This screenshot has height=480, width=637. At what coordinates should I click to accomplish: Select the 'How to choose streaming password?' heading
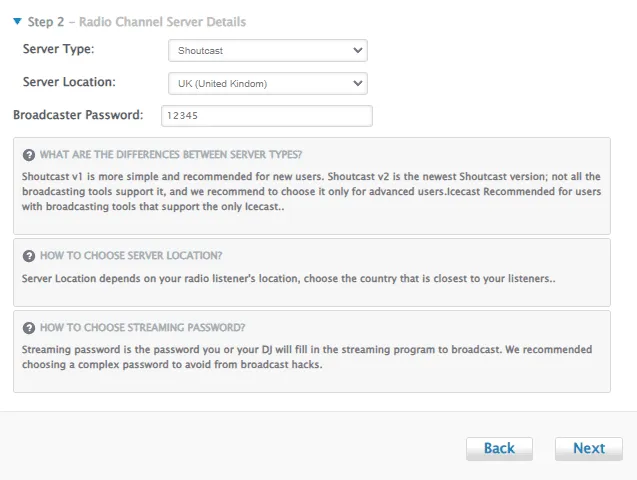(x=142, y=328)
